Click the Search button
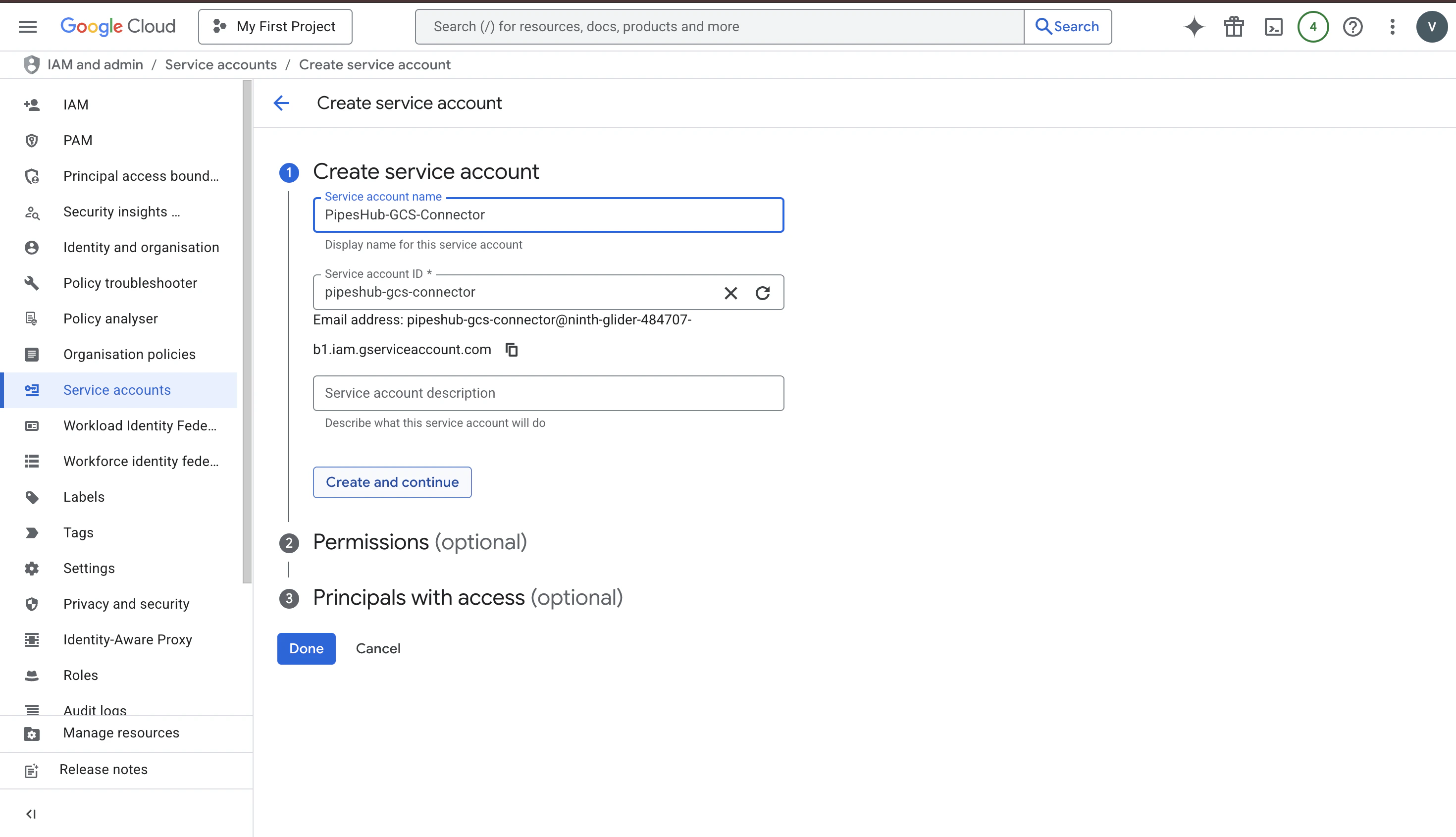1456x837 pixels. pos(1067,26)
